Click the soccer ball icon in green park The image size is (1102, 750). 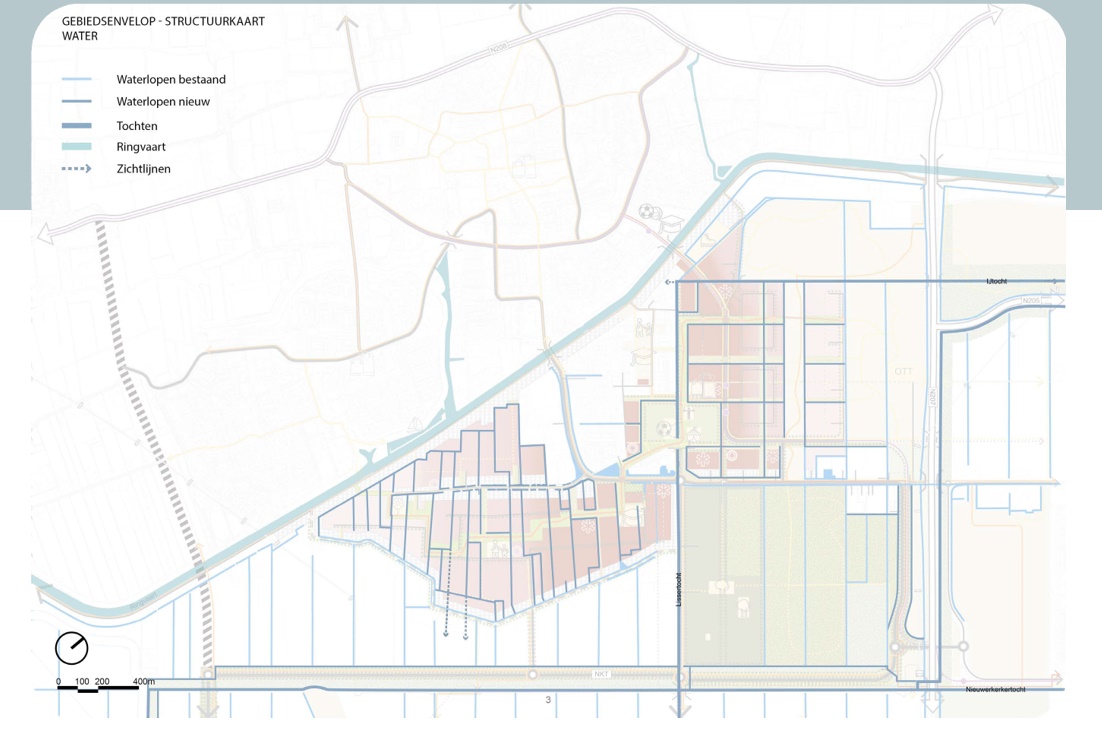tap(664, 429)
